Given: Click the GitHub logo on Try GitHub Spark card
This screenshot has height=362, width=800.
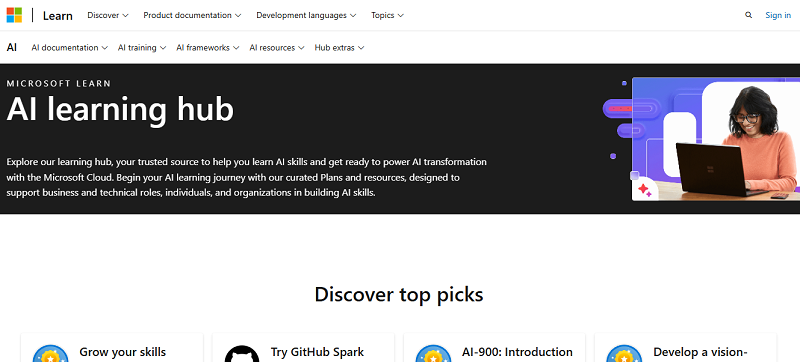Looking at the screenshot, I should click(x=242, y=354).
